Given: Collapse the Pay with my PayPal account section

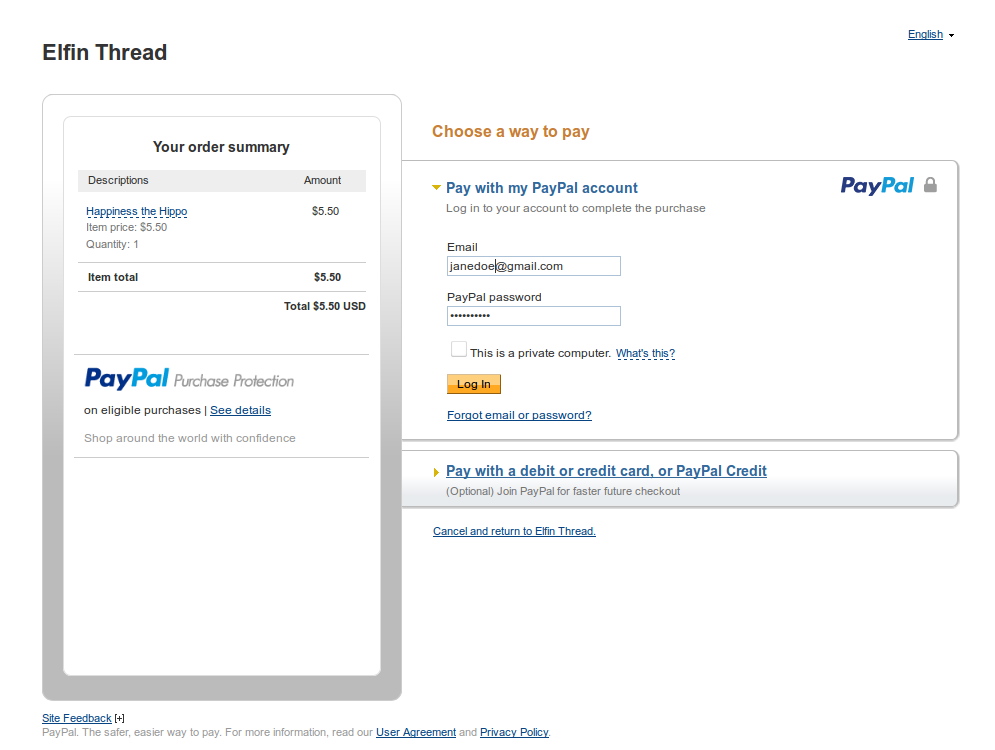Looking at the screenshot, I should [436, 187].
